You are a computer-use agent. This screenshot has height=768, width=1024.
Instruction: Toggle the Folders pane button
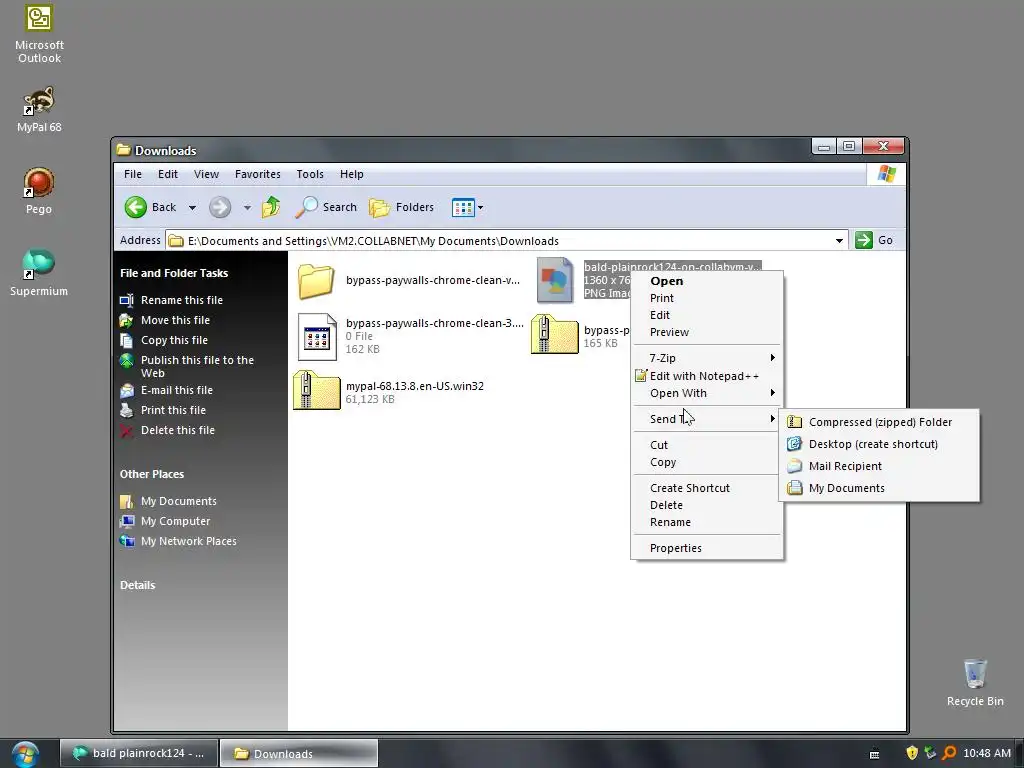pos(402,207)
